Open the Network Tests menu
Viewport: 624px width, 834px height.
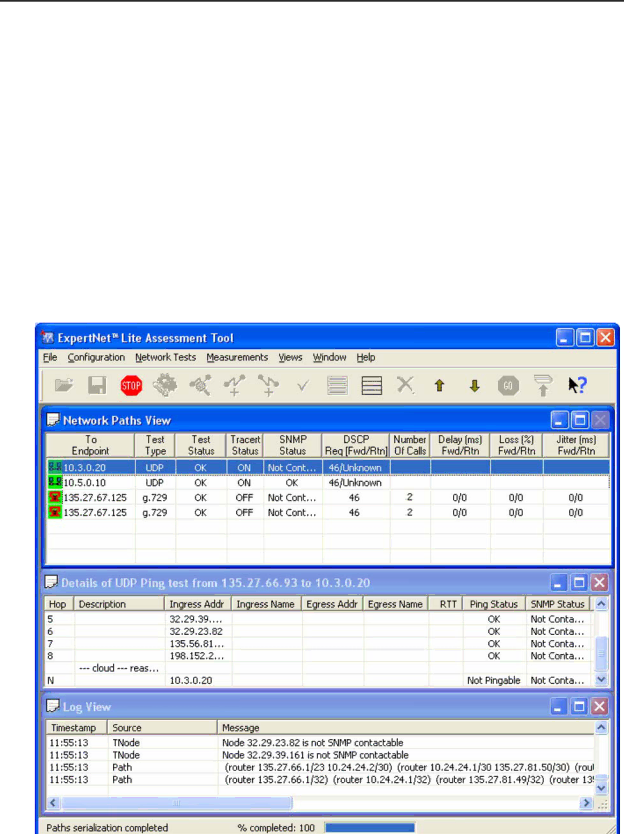[x=165, y=357]
